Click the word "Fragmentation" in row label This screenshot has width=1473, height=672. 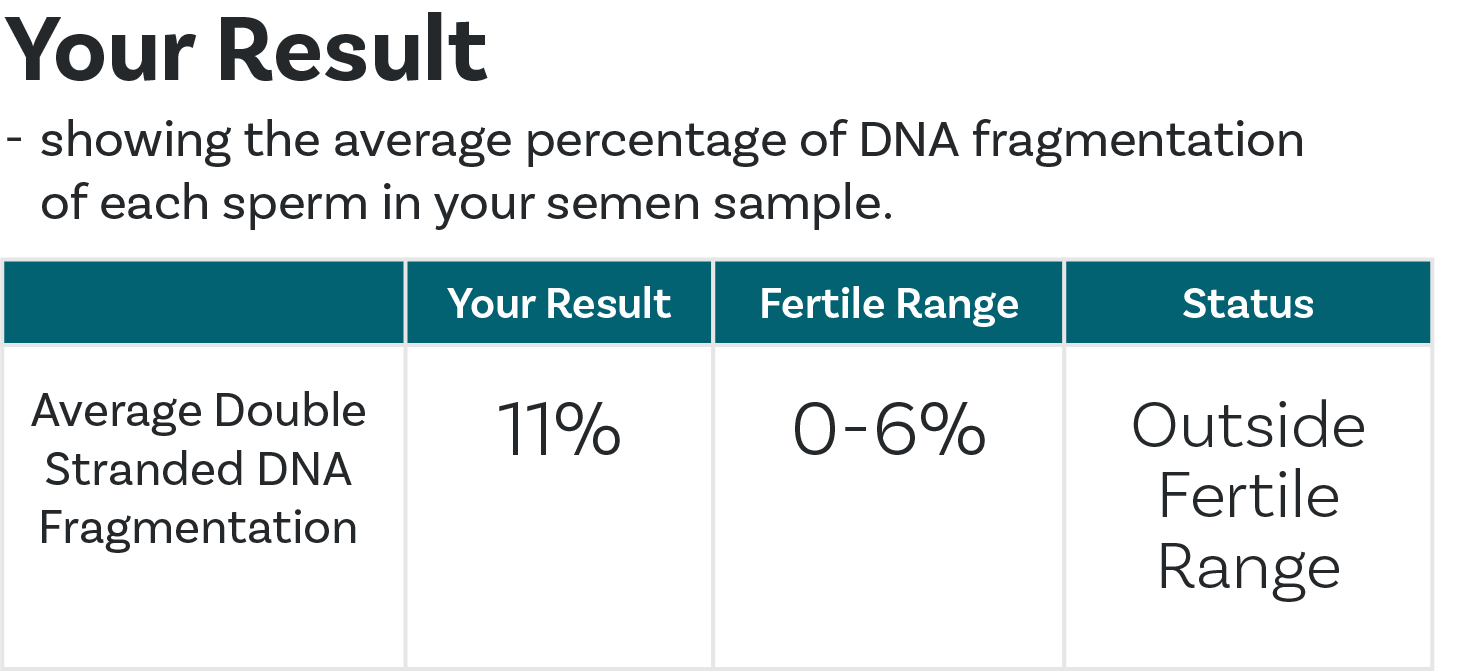199,528
